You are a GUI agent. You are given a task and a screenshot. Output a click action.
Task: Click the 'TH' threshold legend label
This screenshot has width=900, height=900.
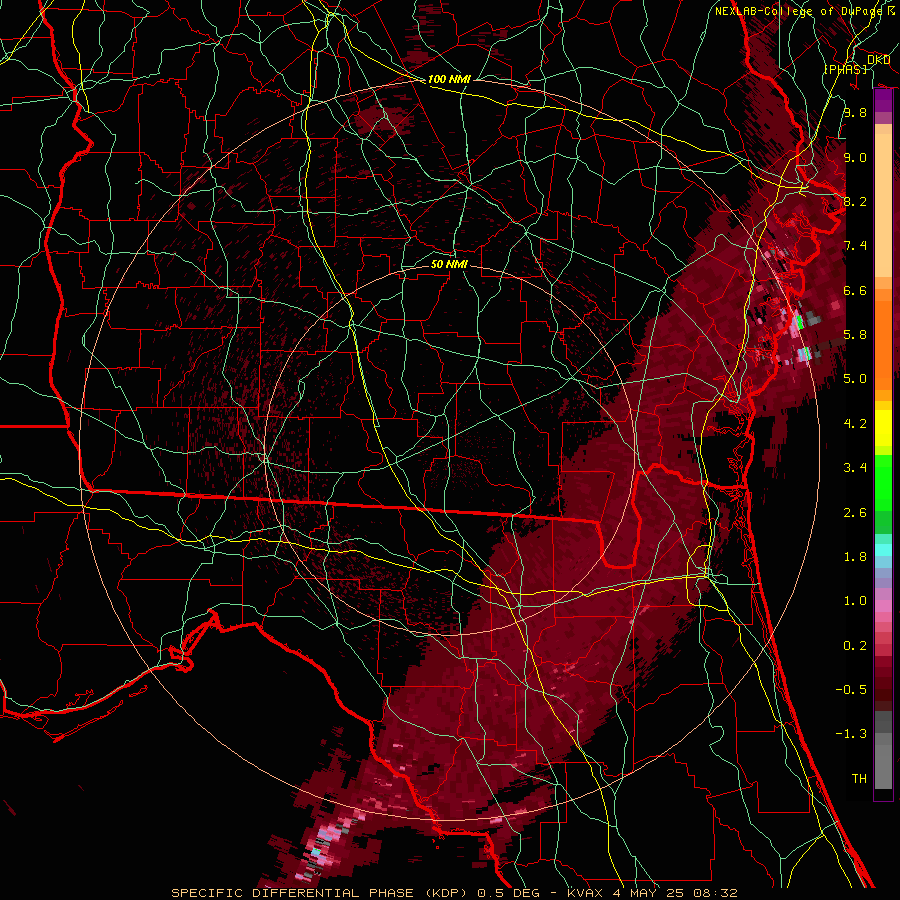tap(859, 779)
